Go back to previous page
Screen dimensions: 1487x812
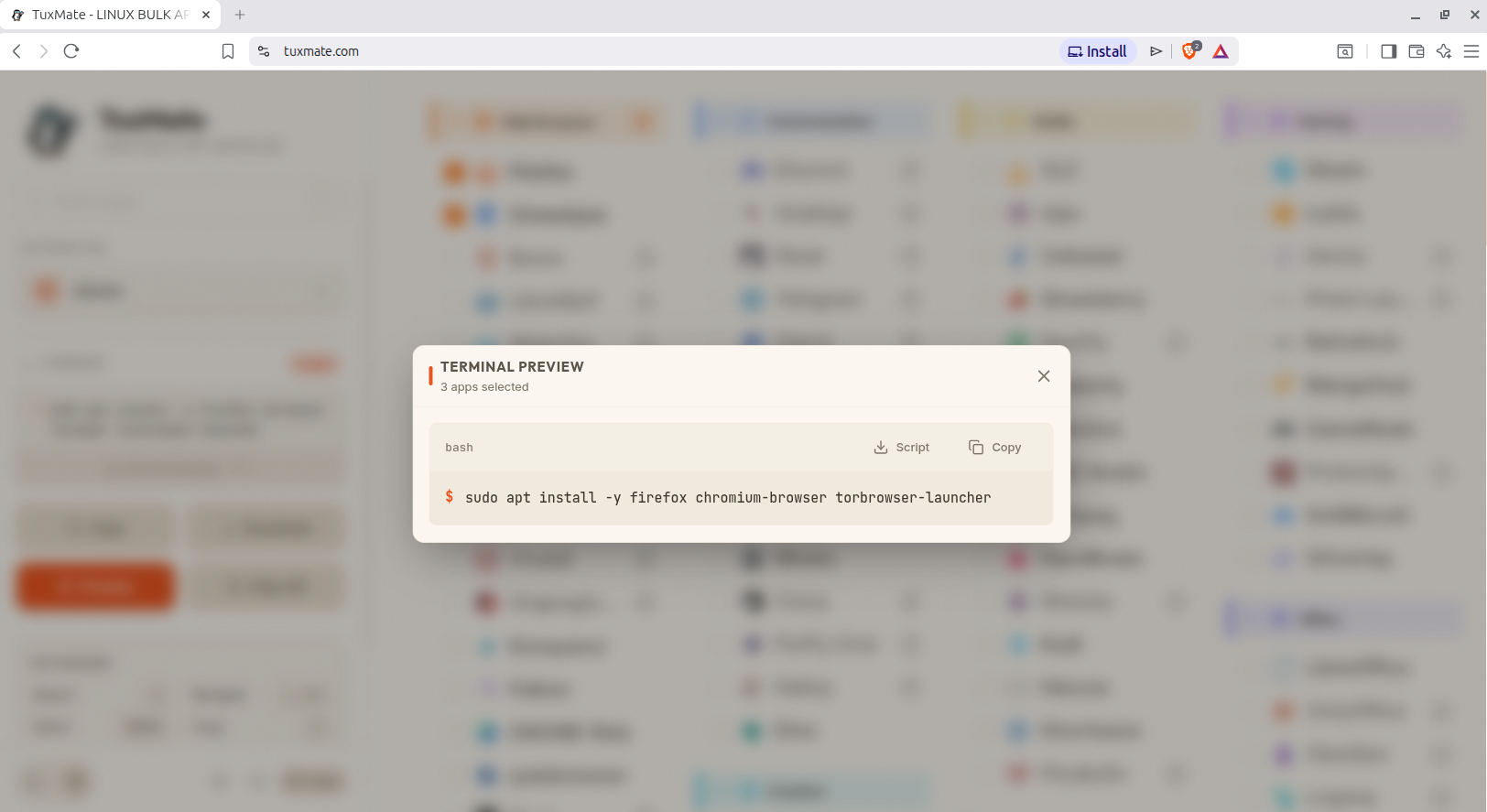click(x=16, y=51)
